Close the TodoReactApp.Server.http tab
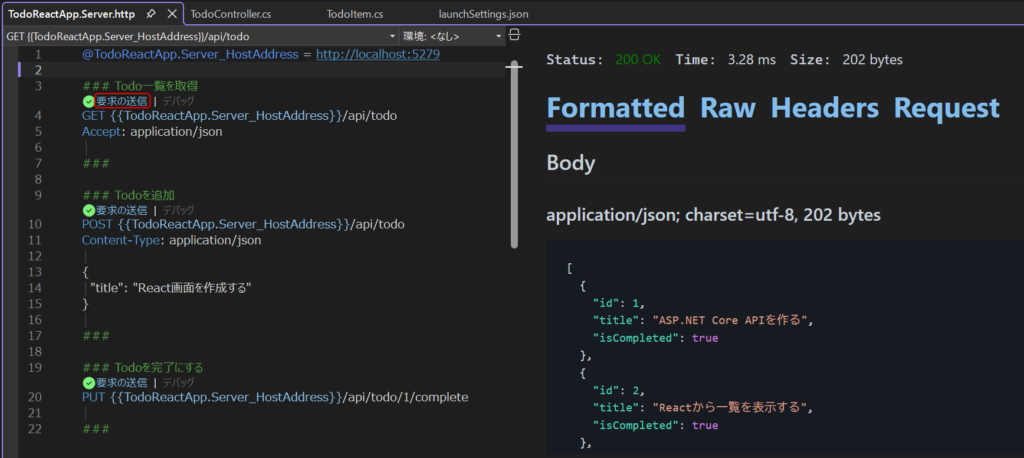The height and width of the screenshot is (458, 1024). pyautogui.click(x=171, y=15)
